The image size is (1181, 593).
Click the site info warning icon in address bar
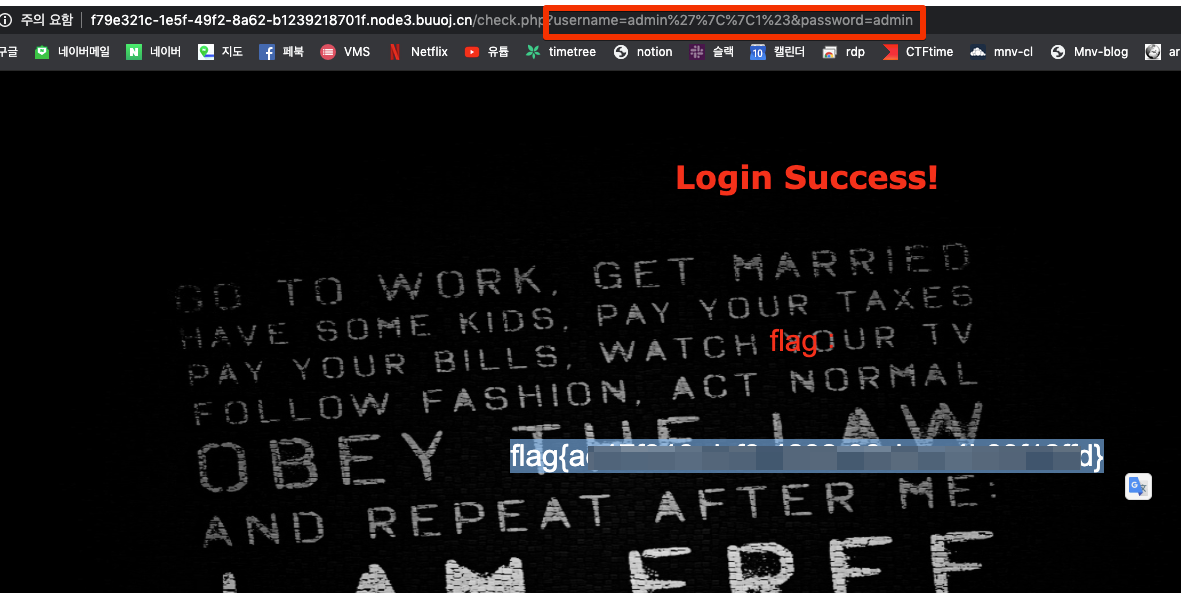click(6, 20)
